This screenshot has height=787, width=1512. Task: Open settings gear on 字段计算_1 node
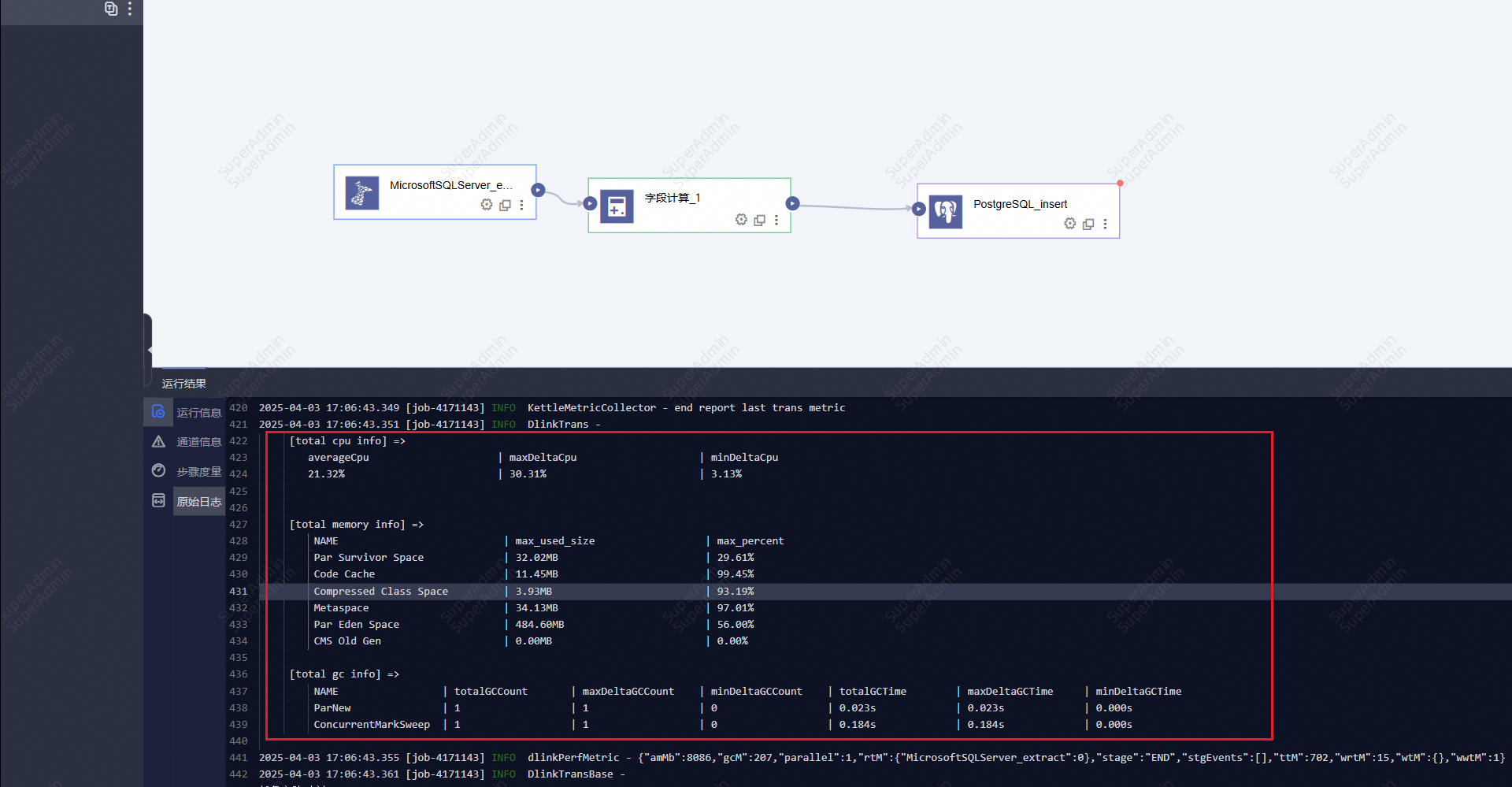[x=741, y=220]
